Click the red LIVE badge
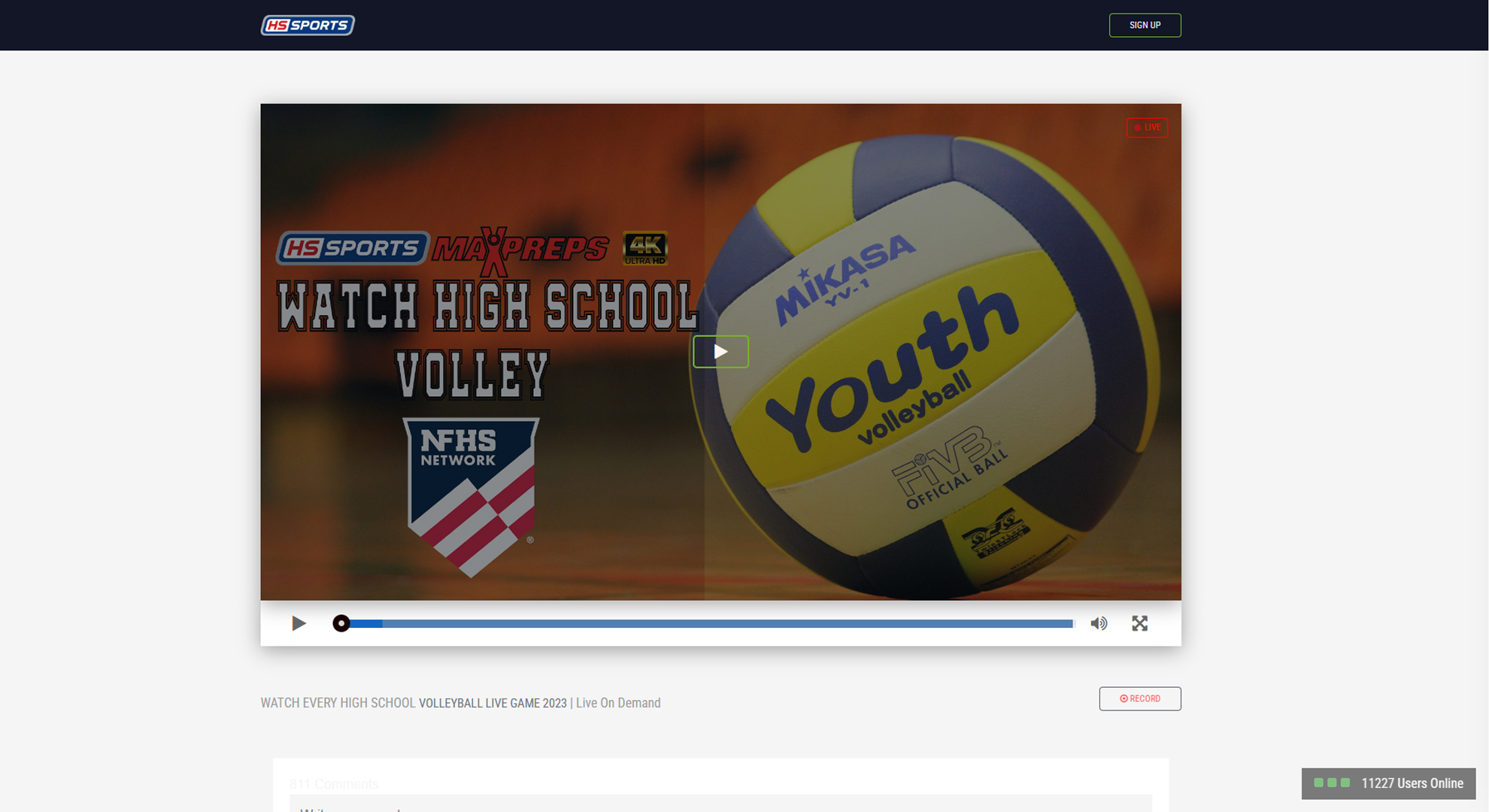Screen dimensions: 1489x812 [x=1147, y=127]
